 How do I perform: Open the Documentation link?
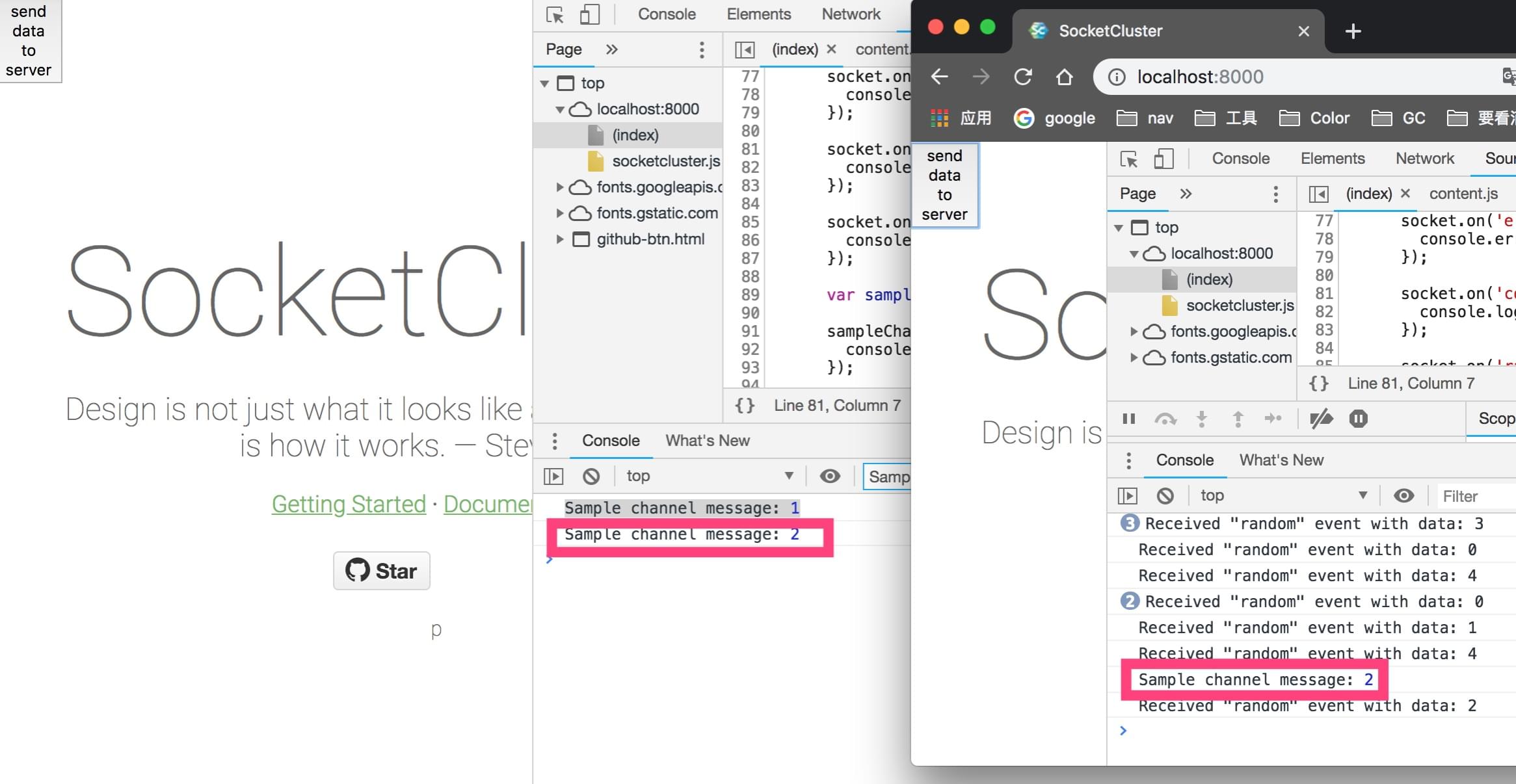point(488,504)
